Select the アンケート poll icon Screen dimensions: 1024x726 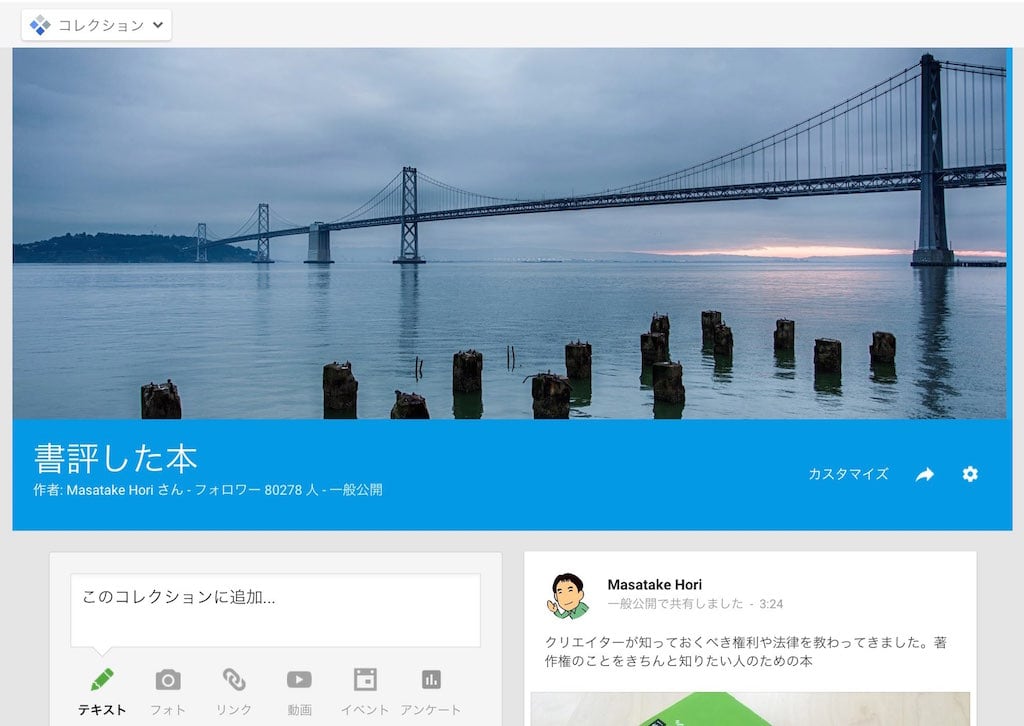[431, 680]
